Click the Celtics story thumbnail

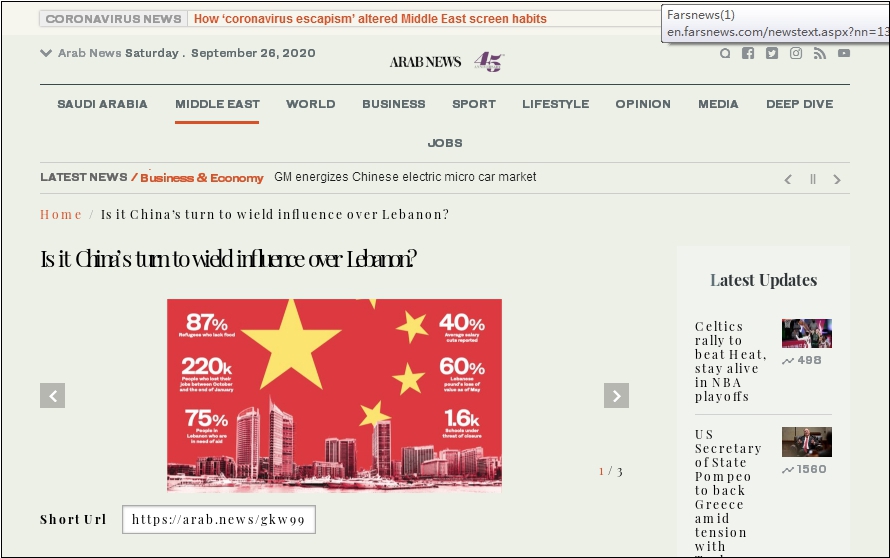807,333
